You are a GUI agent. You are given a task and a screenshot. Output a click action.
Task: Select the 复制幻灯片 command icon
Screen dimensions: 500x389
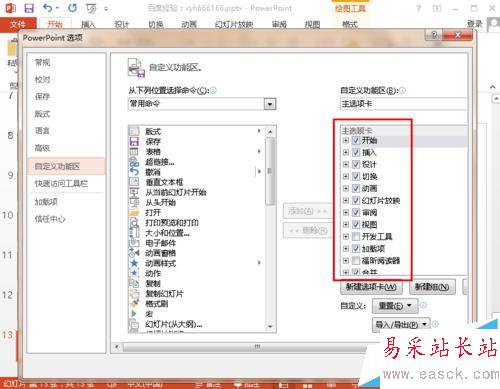(x=134, y=293)
